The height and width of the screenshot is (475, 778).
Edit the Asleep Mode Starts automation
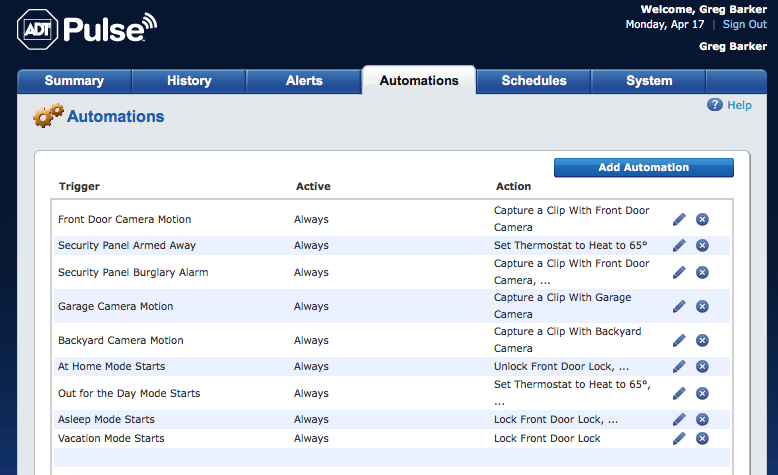[x=679, y=419]
